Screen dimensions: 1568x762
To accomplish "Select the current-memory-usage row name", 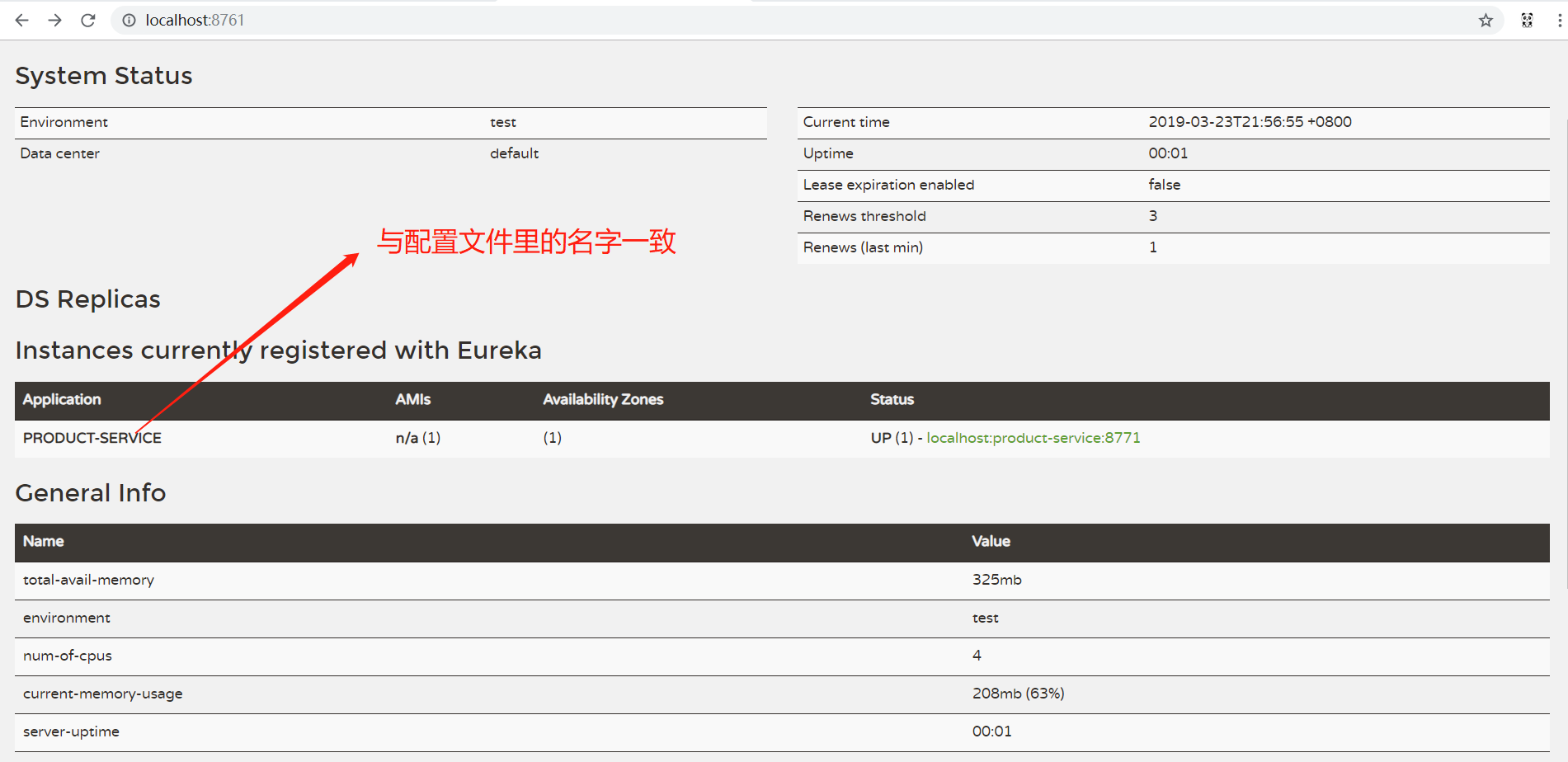I will pyautogui.click(x=103, y=694).
